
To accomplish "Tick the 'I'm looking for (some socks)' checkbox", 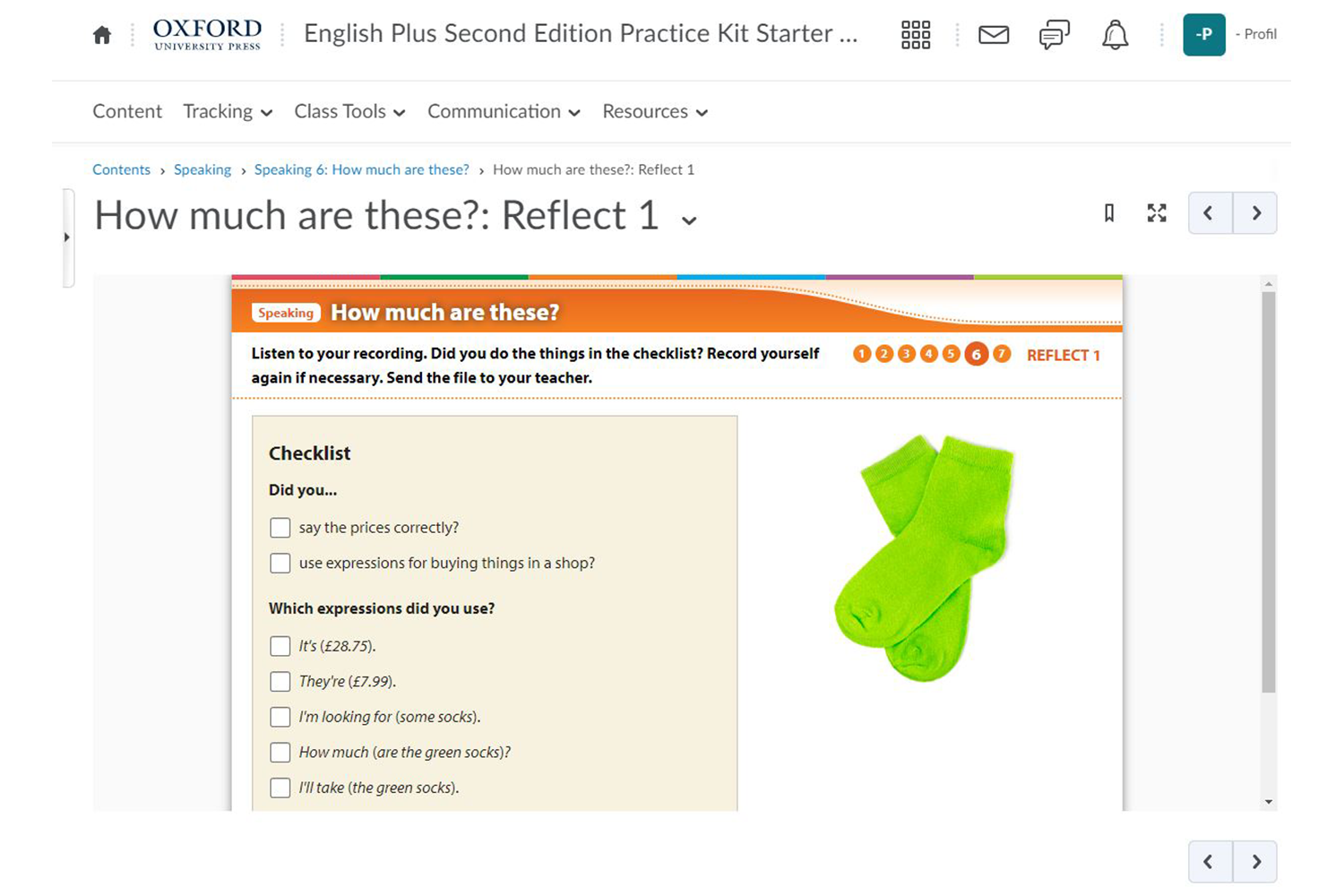I will (280, 717).
